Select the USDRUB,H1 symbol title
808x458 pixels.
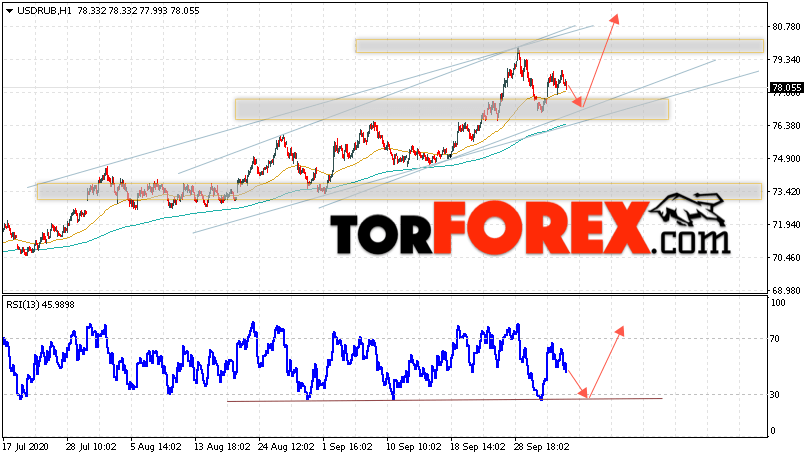44,11
